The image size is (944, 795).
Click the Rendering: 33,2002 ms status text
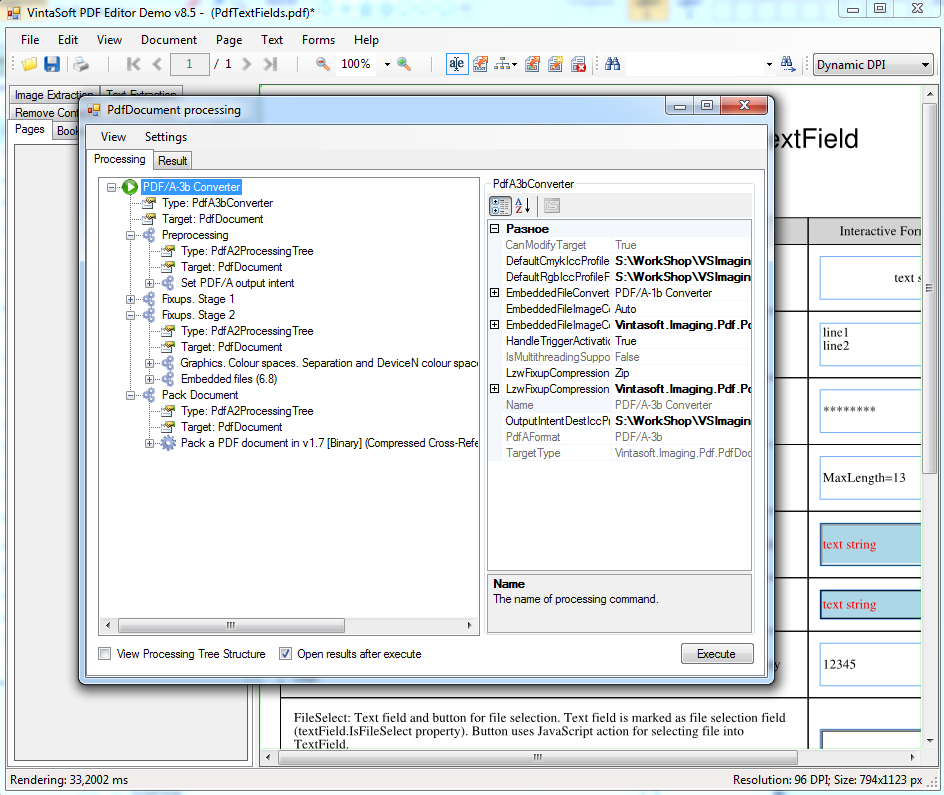point(69,780)
